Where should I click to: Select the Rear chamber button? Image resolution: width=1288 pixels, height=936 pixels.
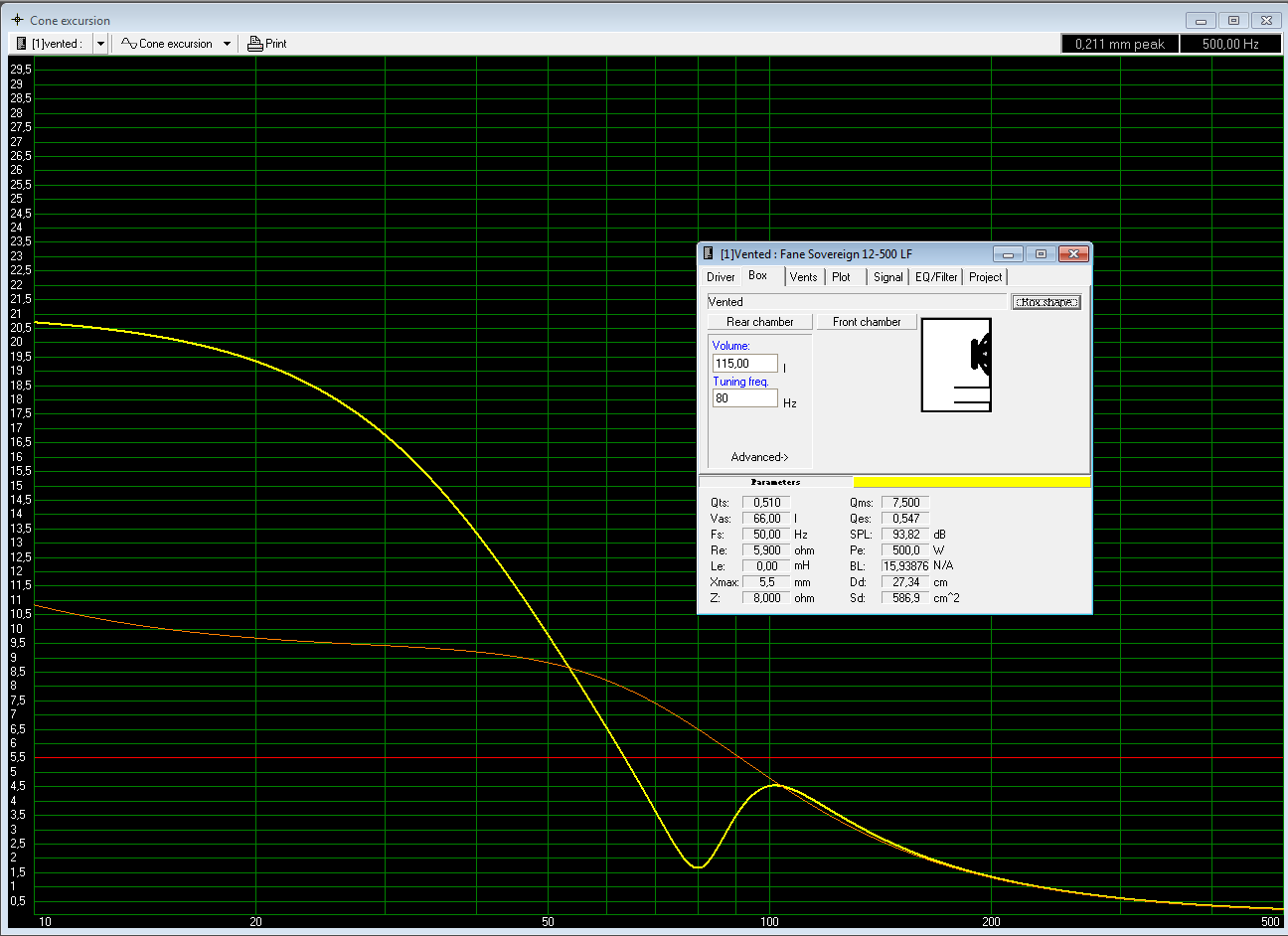pos(759,322)
